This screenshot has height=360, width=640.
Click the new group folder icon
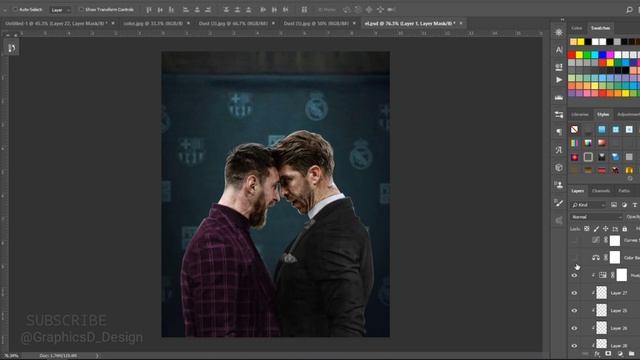click(x=632, y=353)
